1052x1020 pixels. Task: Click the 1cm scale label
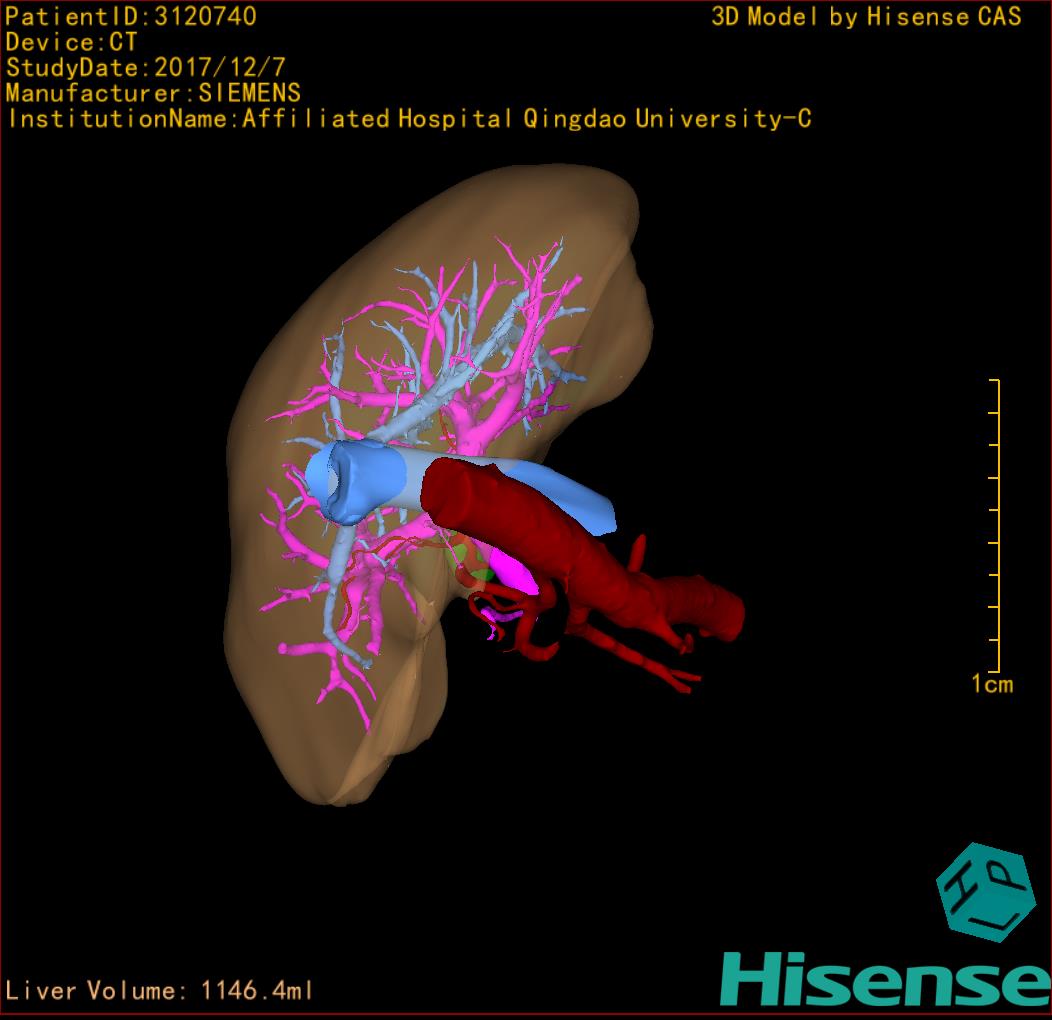pos(992,684)
